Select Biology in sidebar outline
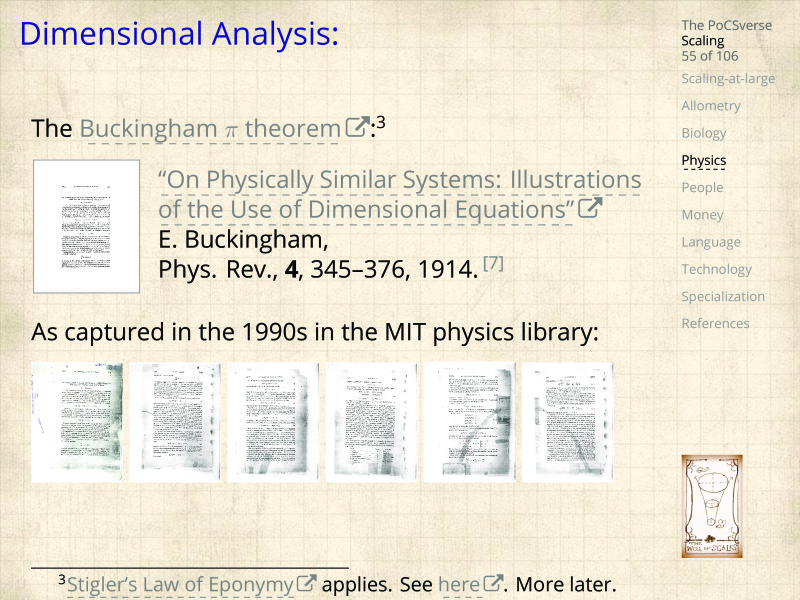This screenshot has height=600, width=800. pos(703,133)
